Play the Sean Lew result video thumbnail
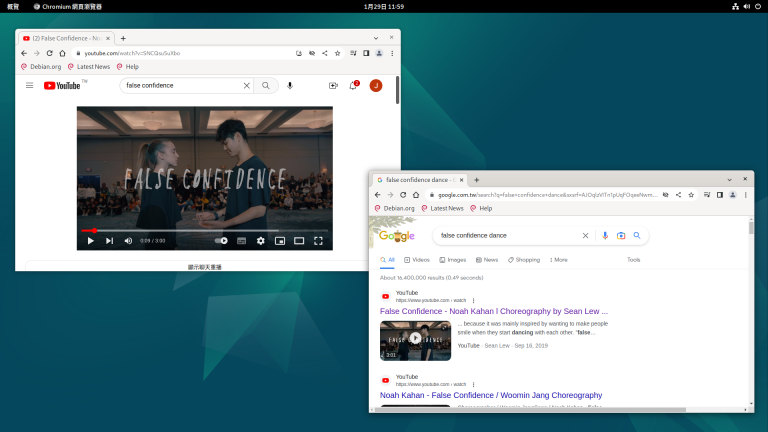This screenshot has height=432, width=768. (415, 341)
